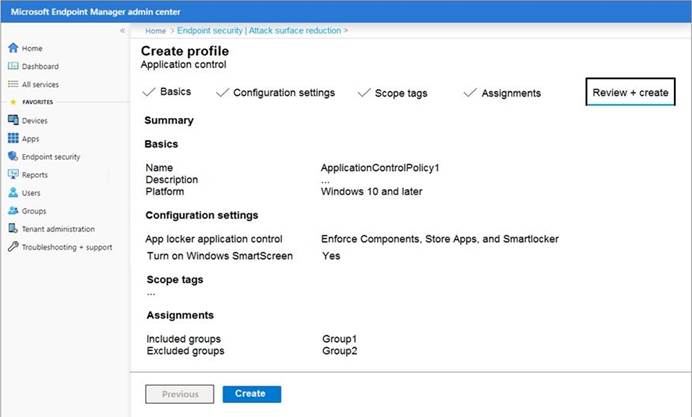This screenshot has width=692, height=417.
Task: Click the Application control subtitle
Action: [184, 64]
